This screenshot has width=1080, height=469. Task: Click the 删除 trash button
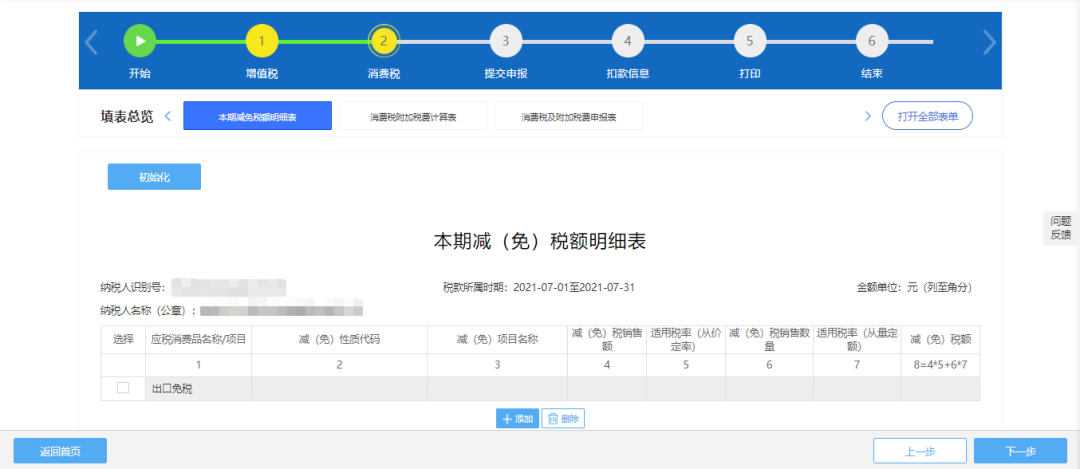(x=563, y=419)
